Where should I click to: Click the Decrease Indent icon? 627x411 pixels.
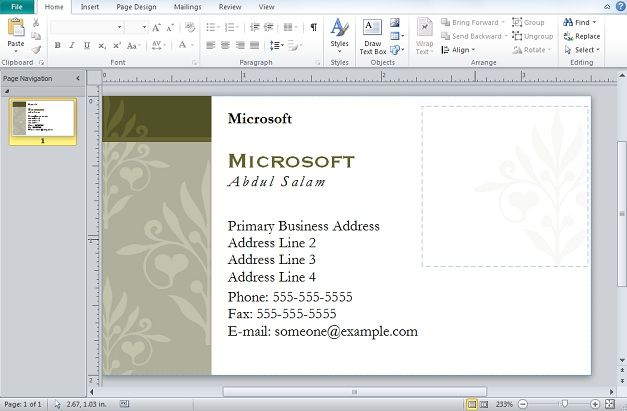click(x=254, y=27)
